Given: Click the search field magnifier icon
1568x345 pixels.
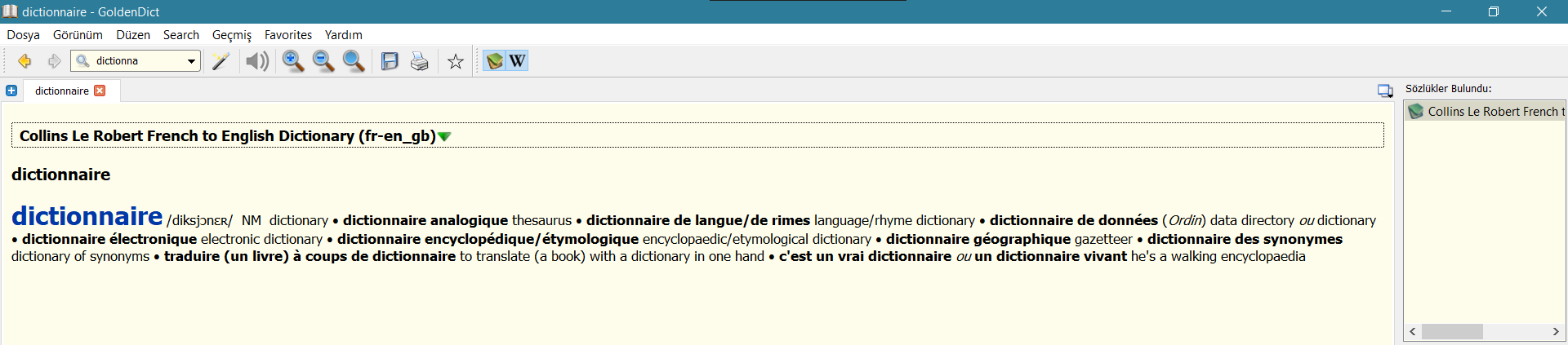Looking at the screenshot, I should (x=82, y=61).
